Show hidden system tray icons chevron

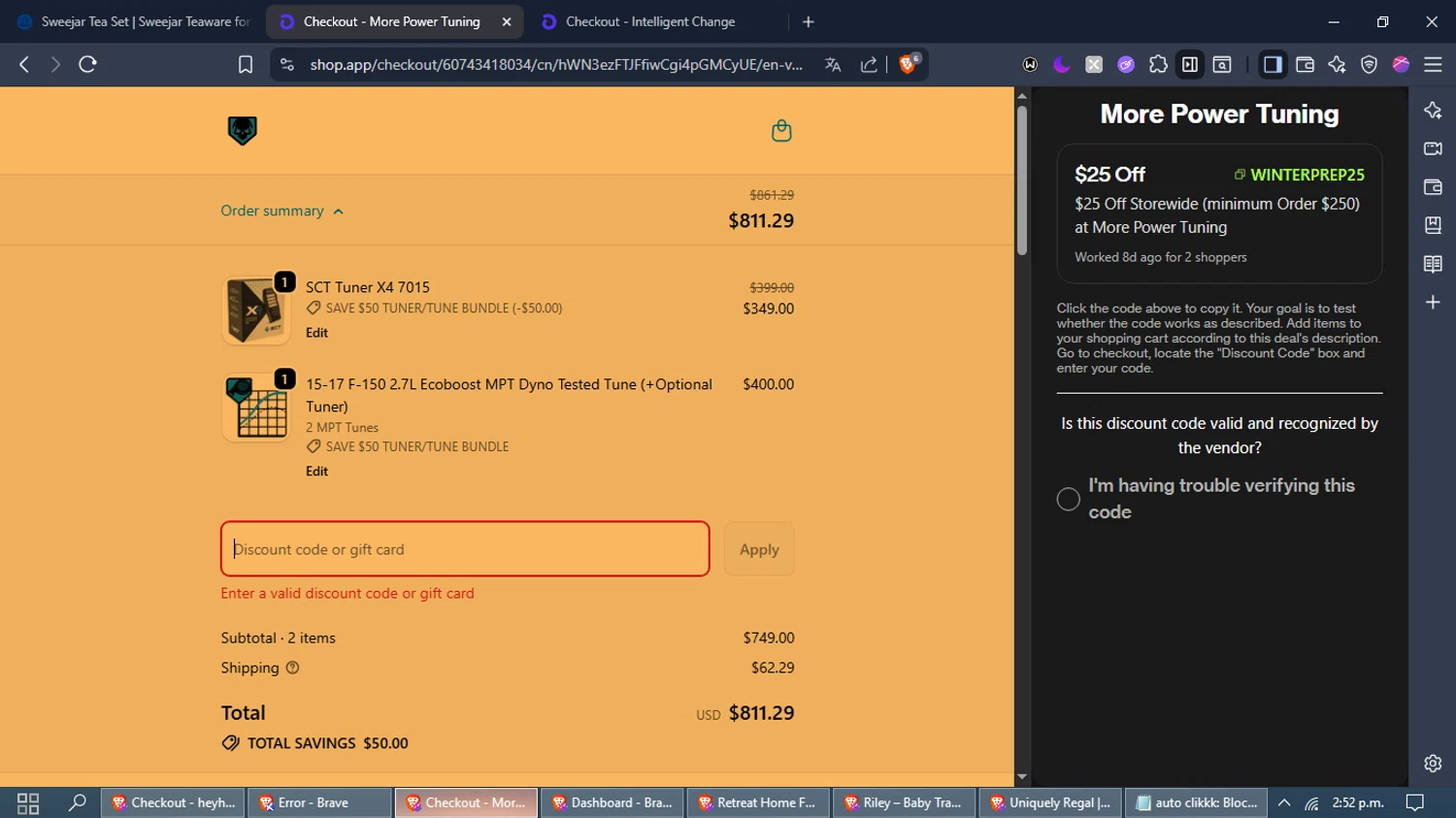pyautogui.click(x=1284, y=802)
